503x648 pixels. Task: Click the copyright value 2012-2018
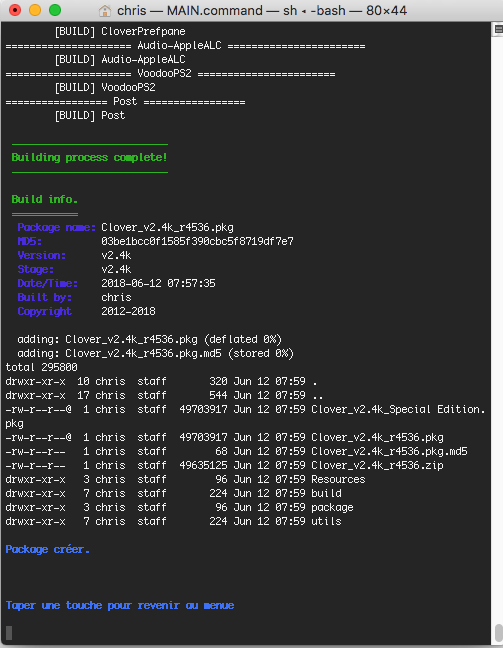[x=128, y=312]
